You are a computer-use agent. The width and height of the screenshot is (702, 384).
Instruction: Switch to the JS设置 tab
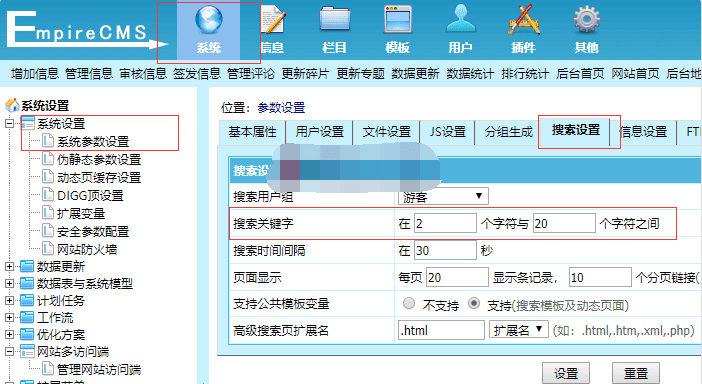click(x=447, y=132)
